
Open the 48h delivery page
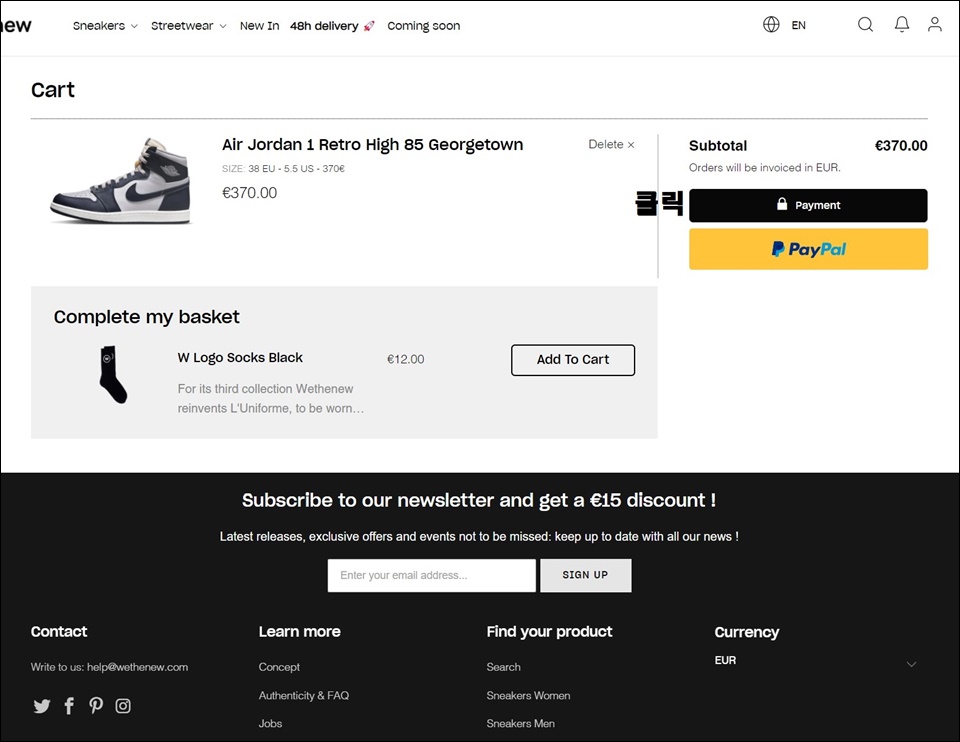click(332, 26)
